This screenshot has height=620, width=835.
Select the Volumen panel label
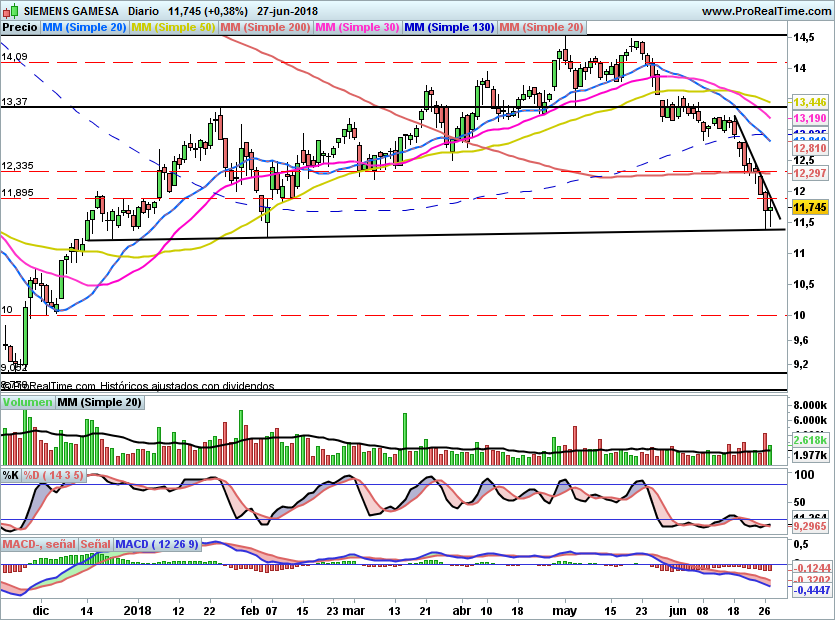27,402
